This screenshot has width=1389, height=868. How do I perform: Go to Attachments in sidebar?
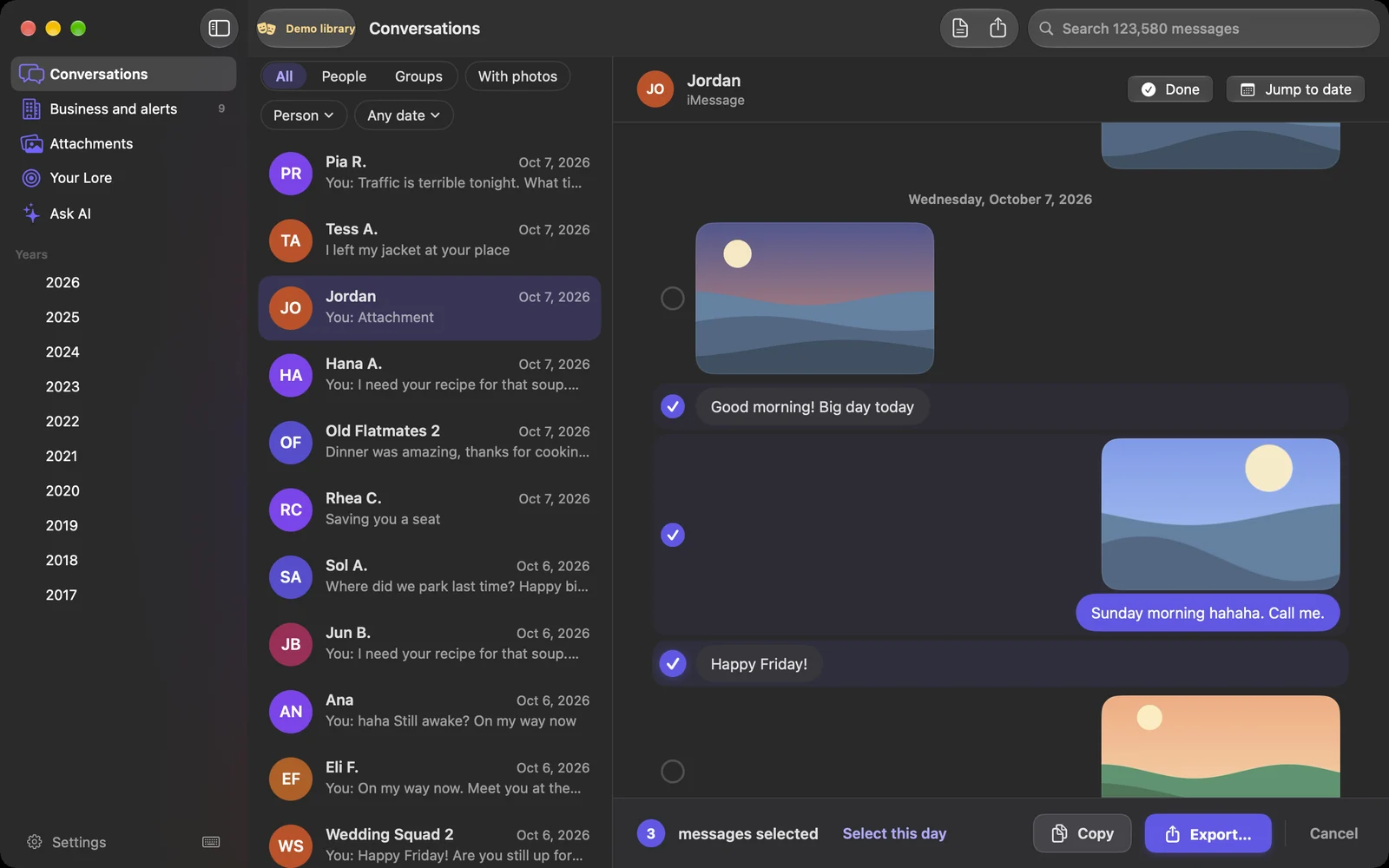click(123, 143)
